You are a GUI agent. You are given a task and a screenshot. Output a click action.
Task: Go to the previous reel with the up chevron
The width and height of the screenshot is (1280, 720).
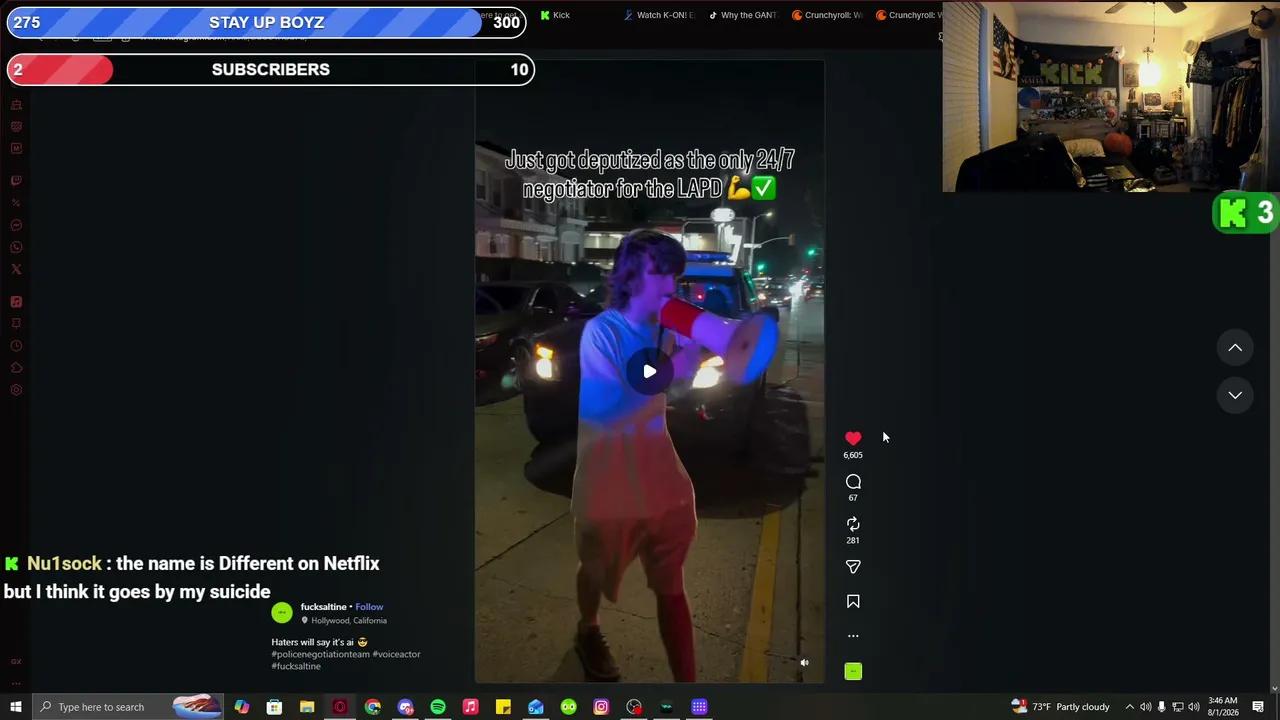1235,348
